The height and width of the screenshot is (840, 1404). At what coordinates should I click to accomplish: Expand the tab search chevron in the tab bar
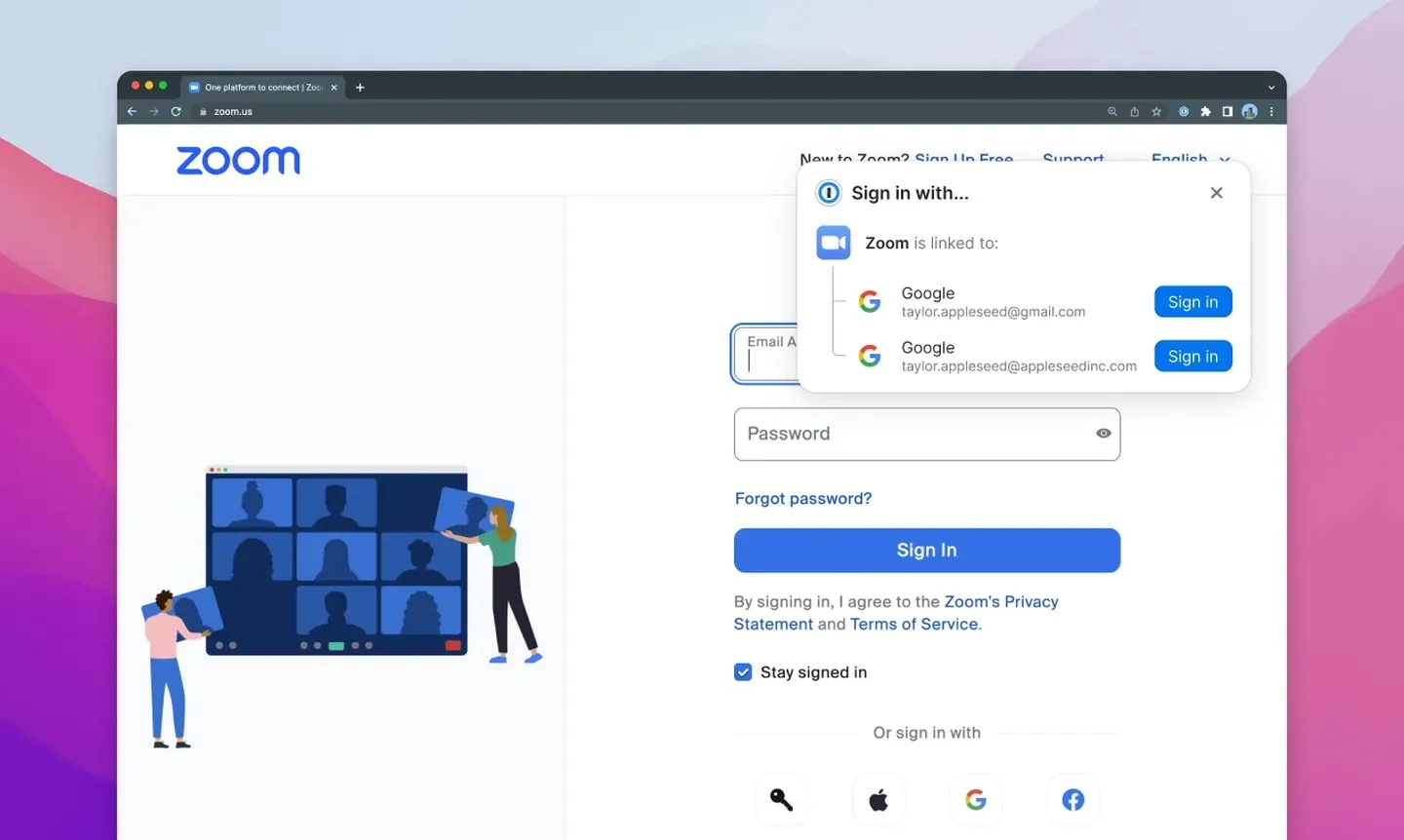pyautogui.click(x=1271, y=88)
